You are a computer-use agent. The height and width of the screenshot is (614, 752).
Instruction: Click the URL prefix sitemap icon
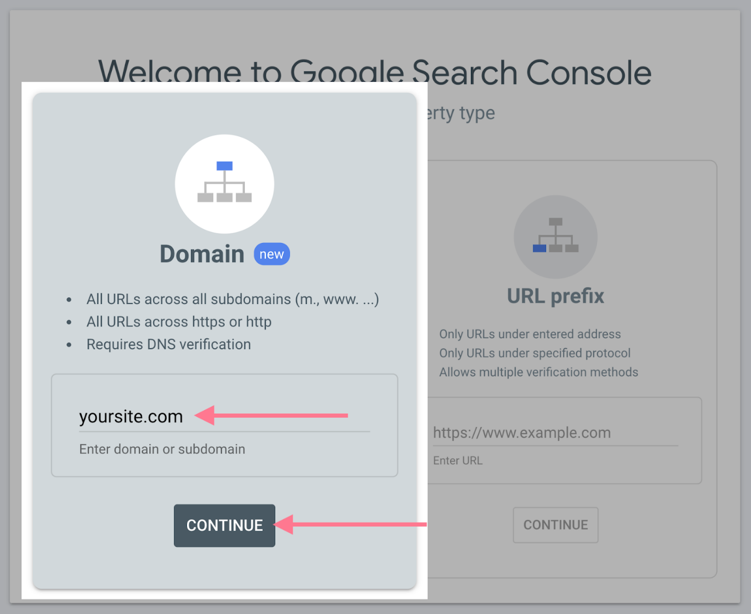pyautogui.click(x=555, y=236)
